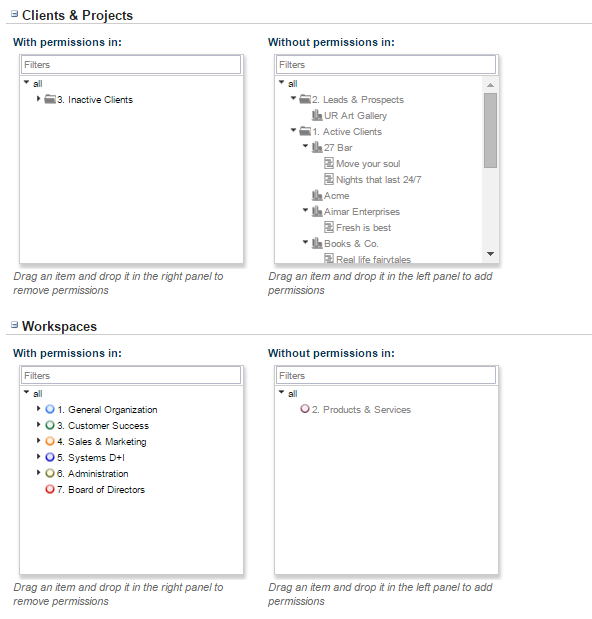The image size is (592, 619).
Task: Click the Products & Services workspace circle
Action: (305, 409)
